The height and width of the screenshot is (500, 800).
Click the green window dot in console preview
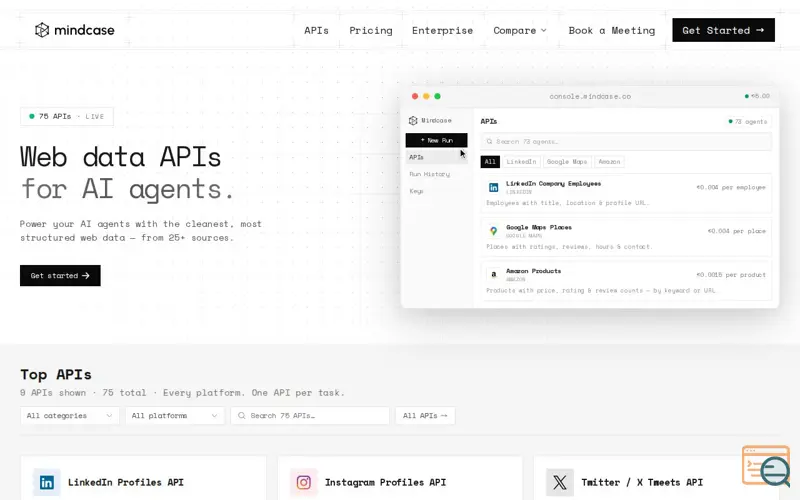[x=437, y=96]
